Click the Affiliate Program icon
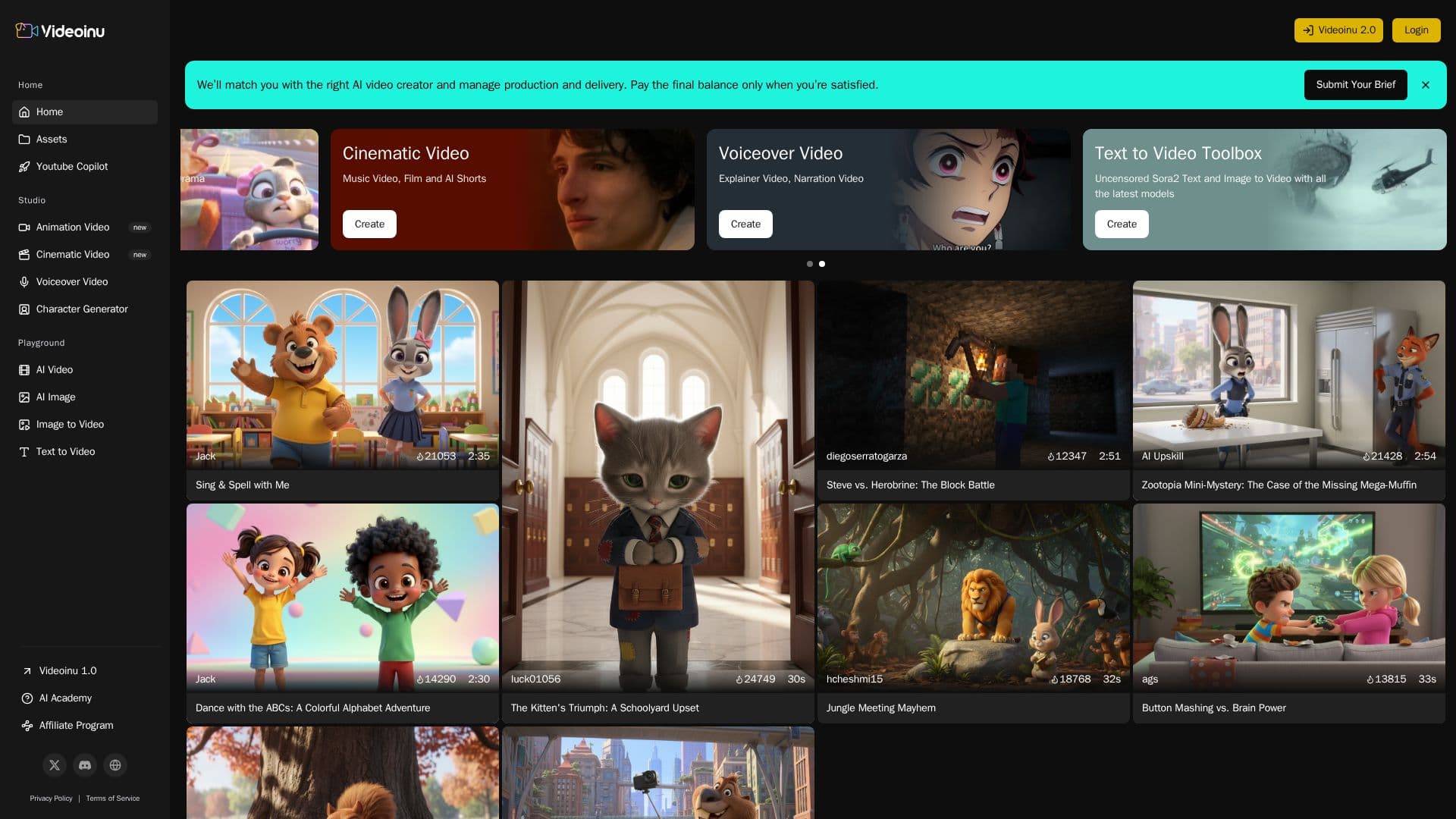Screen dimensions: 1456x819 [27, 726]
